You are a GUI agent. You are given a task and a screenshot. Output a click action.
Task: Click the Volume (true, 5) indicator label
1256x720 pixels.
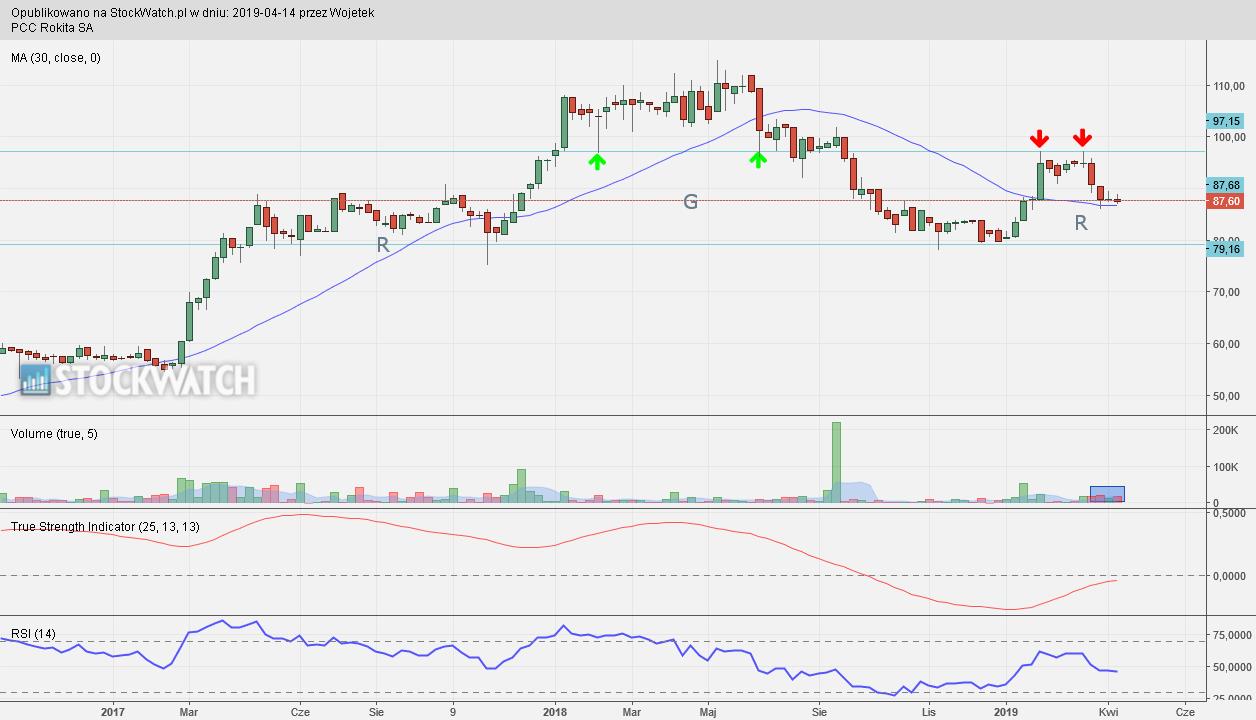(x=53, y=434)
